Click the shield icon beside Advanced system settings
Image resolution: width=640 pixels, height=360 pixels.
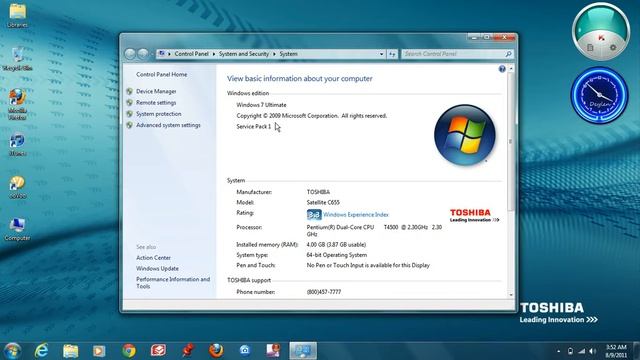tap(129, 125)
